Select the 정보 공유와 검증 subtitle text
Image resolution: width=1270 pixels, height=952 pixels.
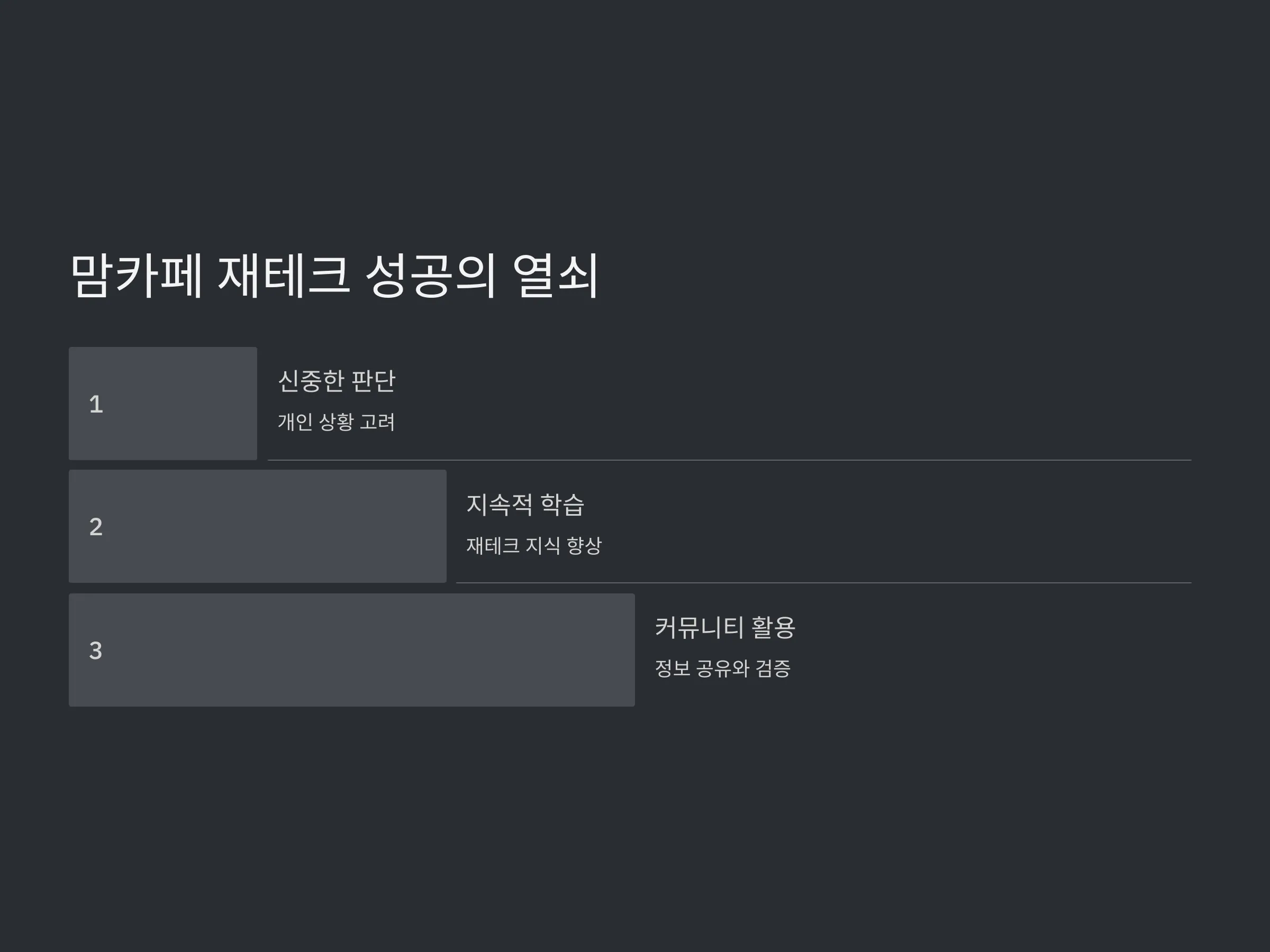[x=723, y=668]
